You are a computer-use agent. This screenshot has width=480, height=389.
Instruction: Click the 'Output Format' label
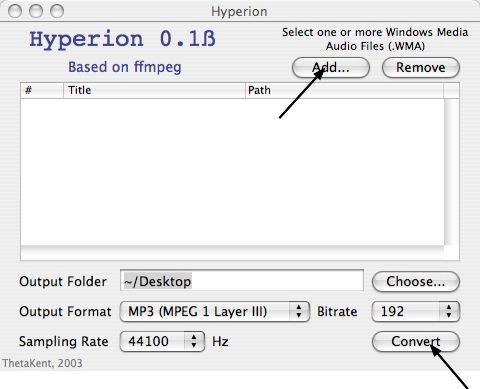click(65, 312)
